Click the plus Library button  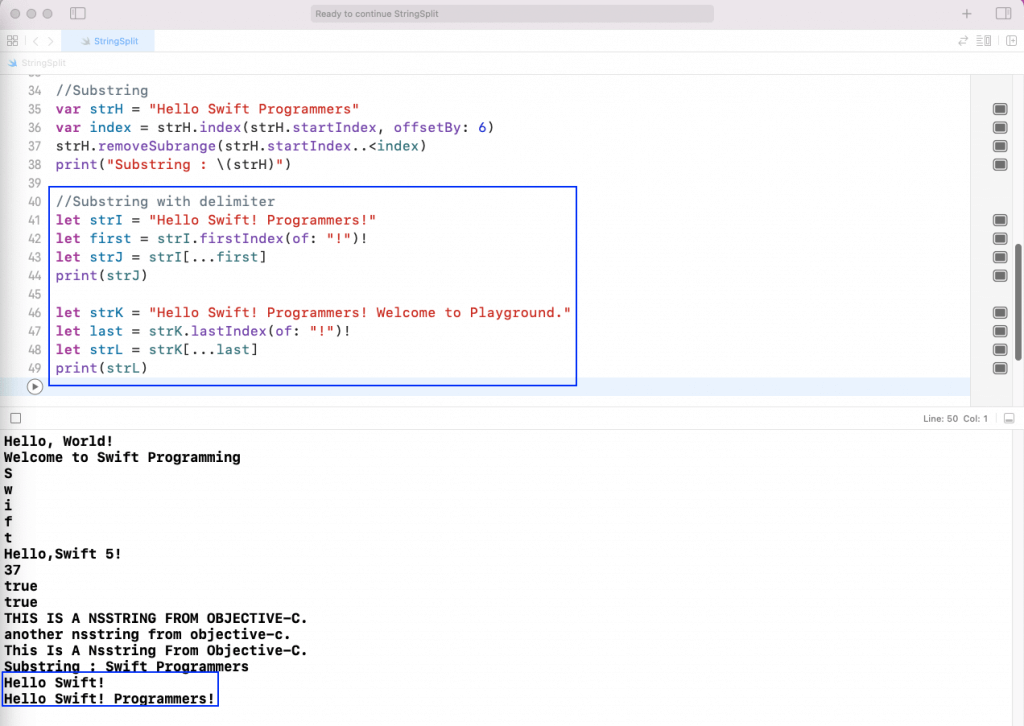tap(966, 14)
